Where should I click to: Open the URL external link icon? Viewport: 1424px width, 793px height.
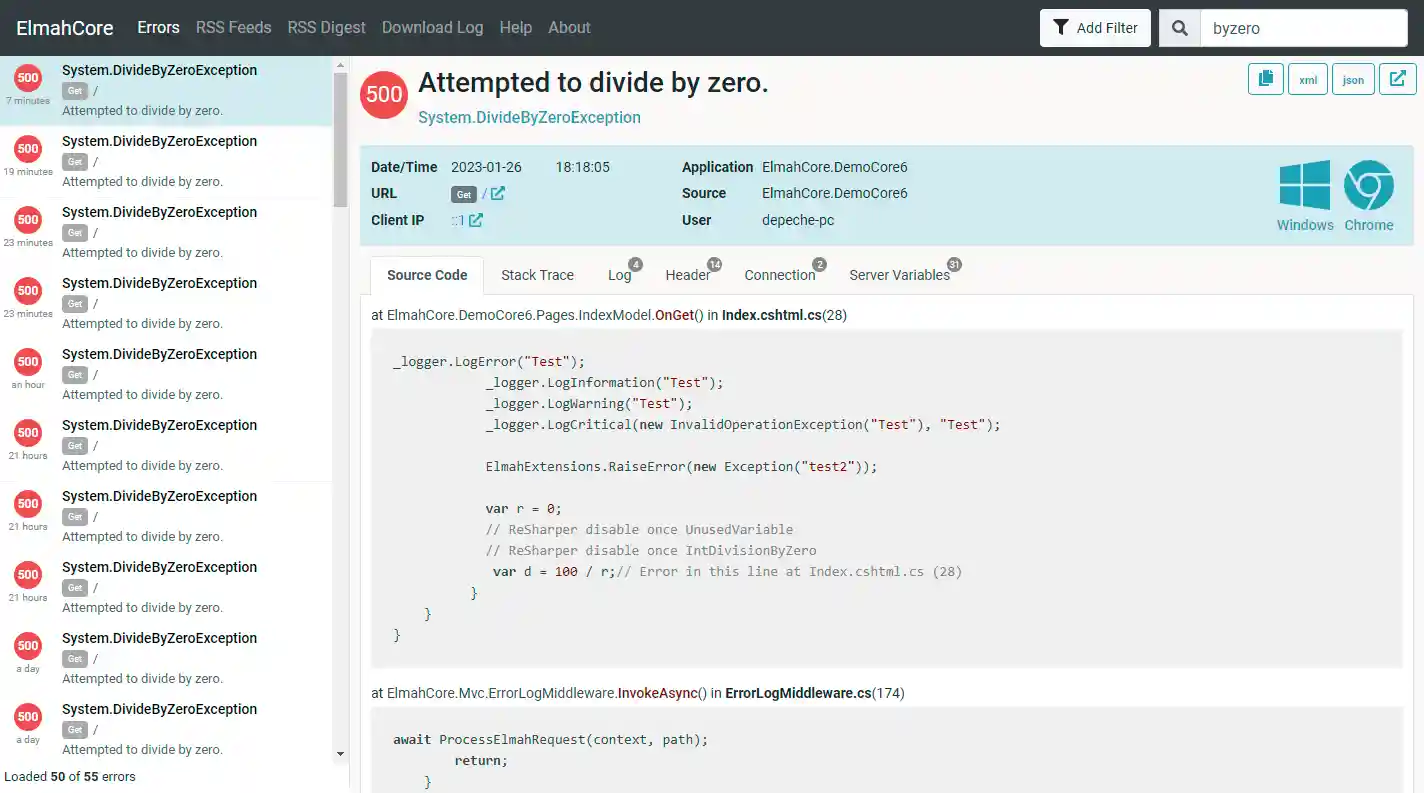497,193
